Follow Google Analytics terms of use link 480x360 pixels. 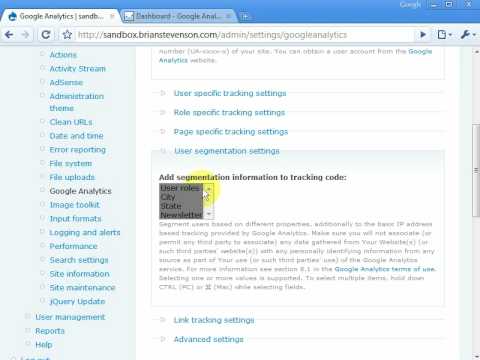click(385, 269)
